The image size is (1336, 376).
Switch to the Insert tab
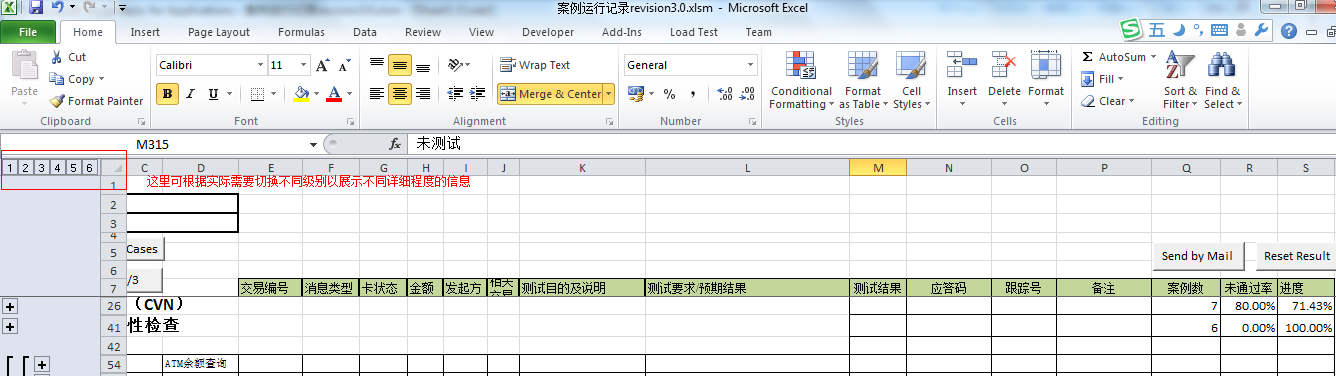point(145,32)
